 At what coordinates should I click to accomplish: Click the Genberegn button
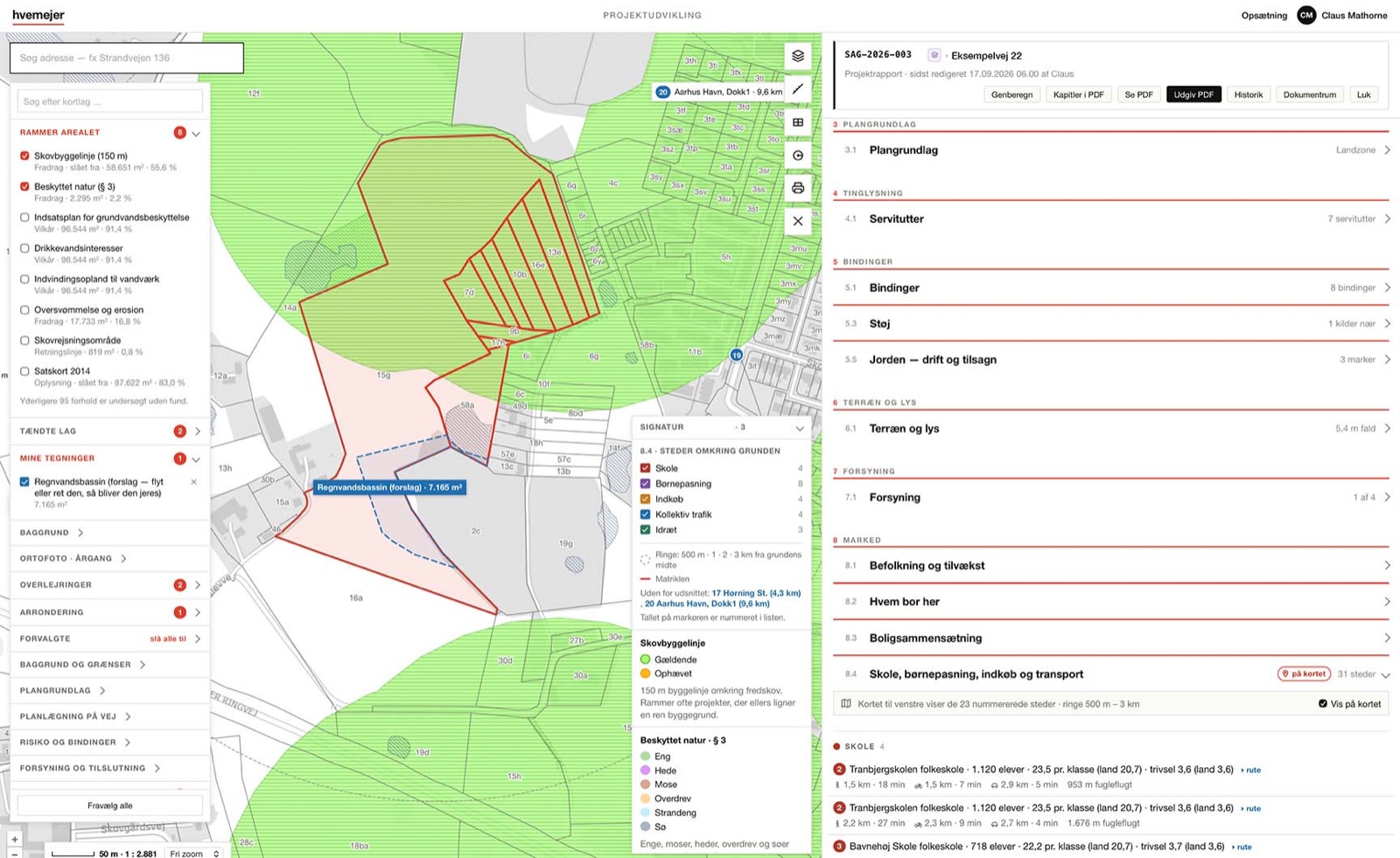[1011, 94]
